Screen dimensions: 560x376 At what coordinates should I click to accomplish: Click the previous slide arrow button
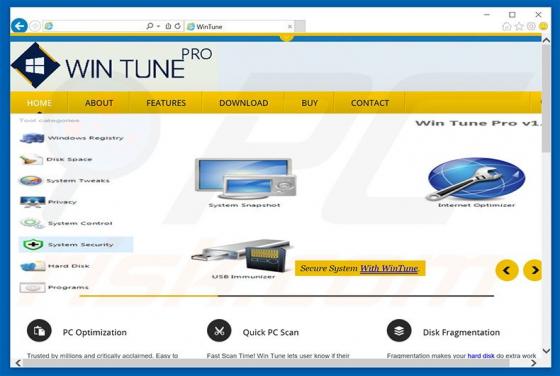click(507, 270)
